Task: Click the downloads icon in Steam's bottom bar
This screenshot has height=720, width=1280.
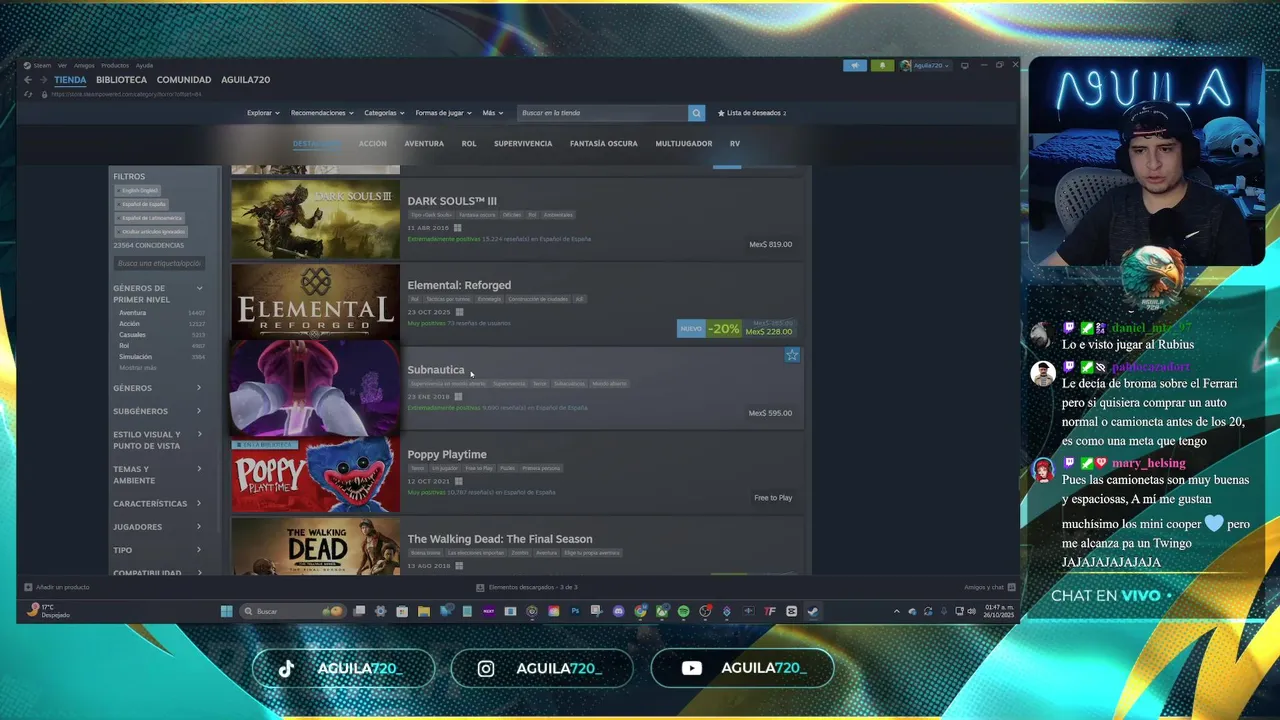Action: [480, 587]
